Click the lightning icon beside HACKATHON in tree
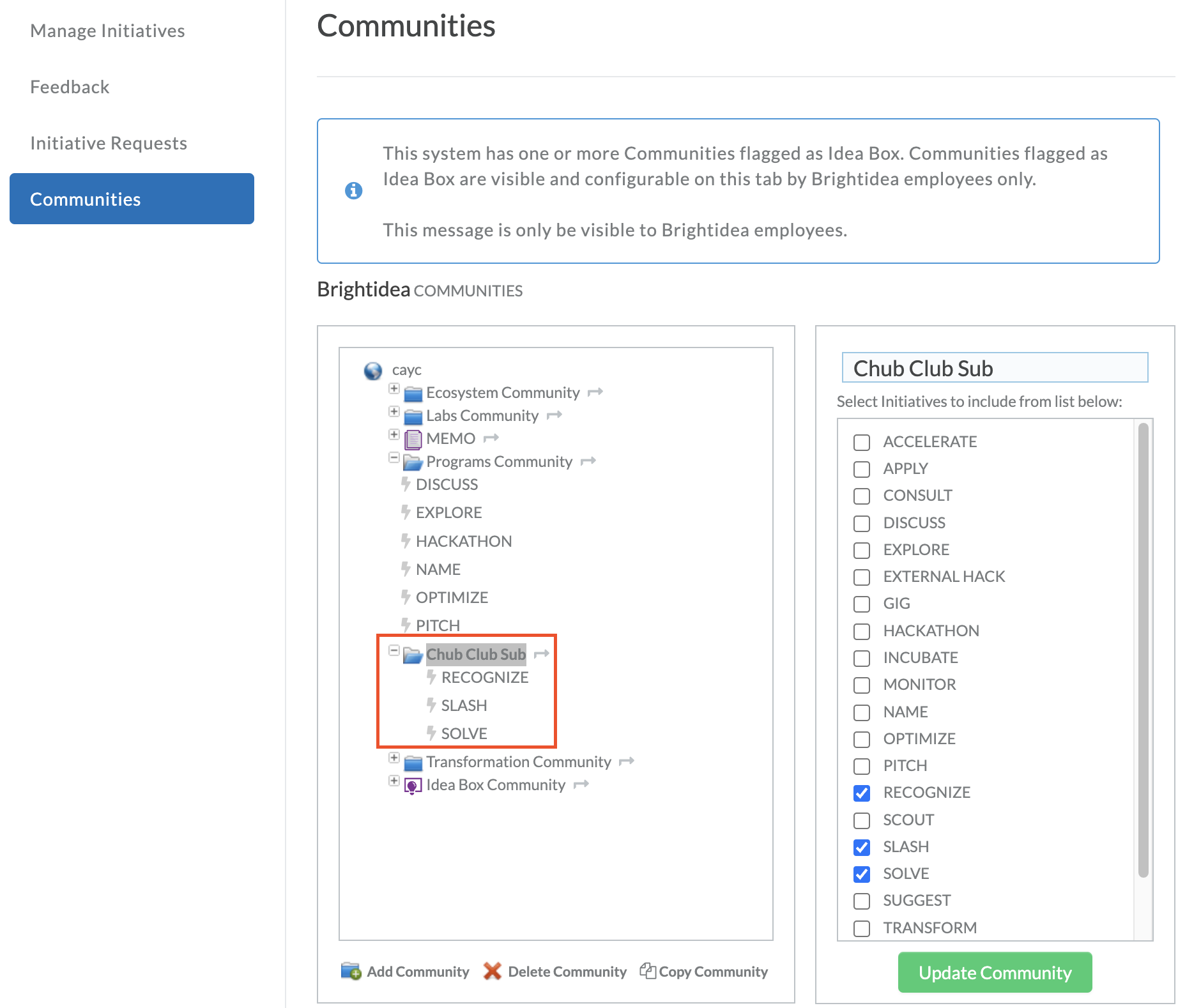The width and height of the screenshot is (1178, 1008). pyautogui.click(x=406, y=540)
